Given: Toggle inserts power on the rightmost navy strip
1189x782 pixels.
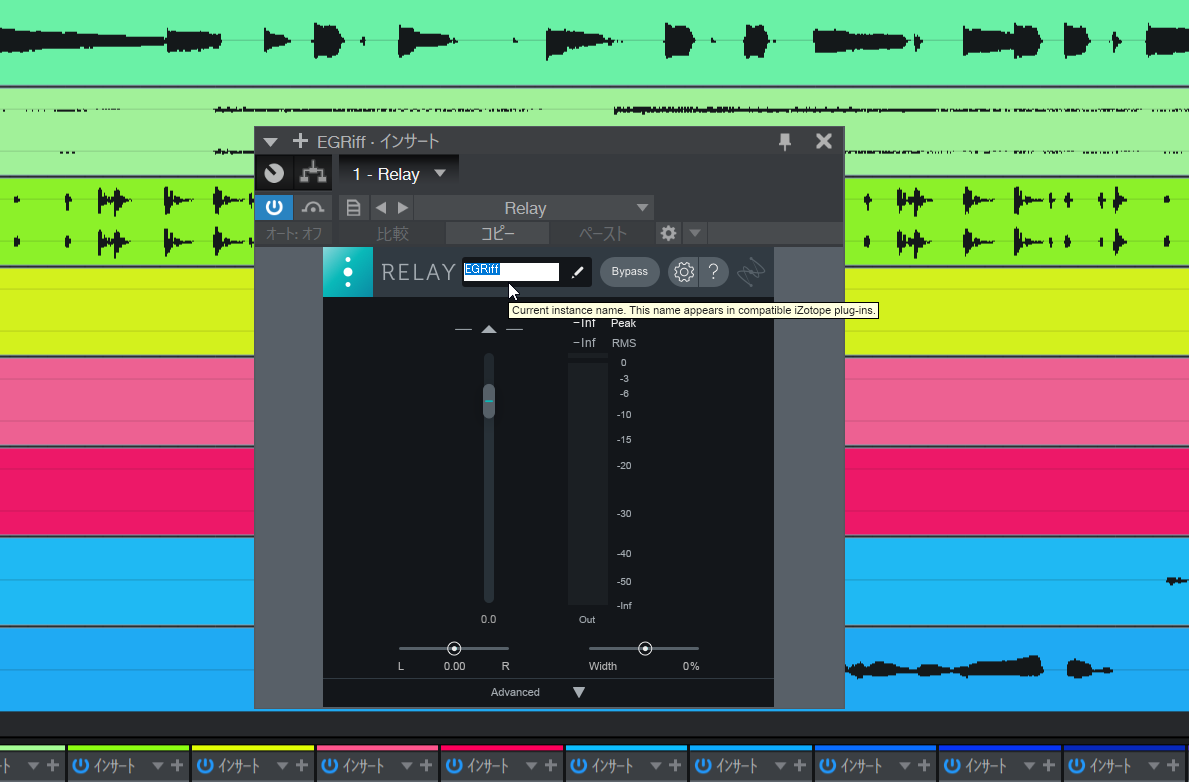Looking at the screenshot, I should [1077, 765].
